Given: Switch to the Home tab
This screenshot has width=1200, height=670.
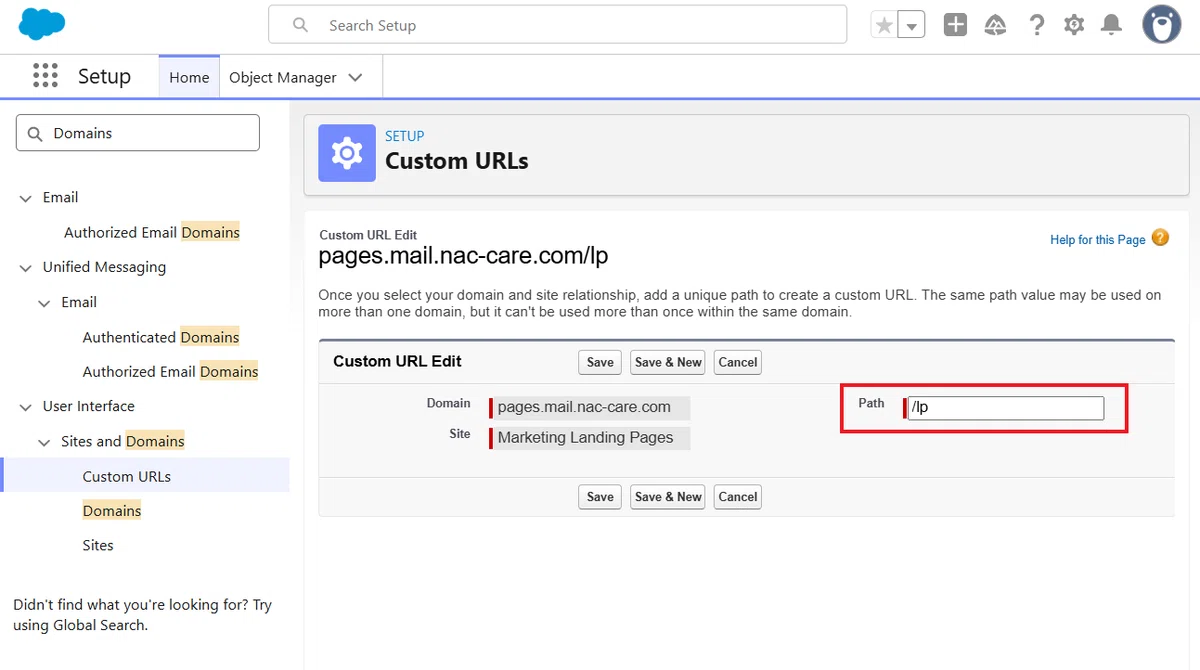Looking at the screenshot, I should tap(189, 77).
